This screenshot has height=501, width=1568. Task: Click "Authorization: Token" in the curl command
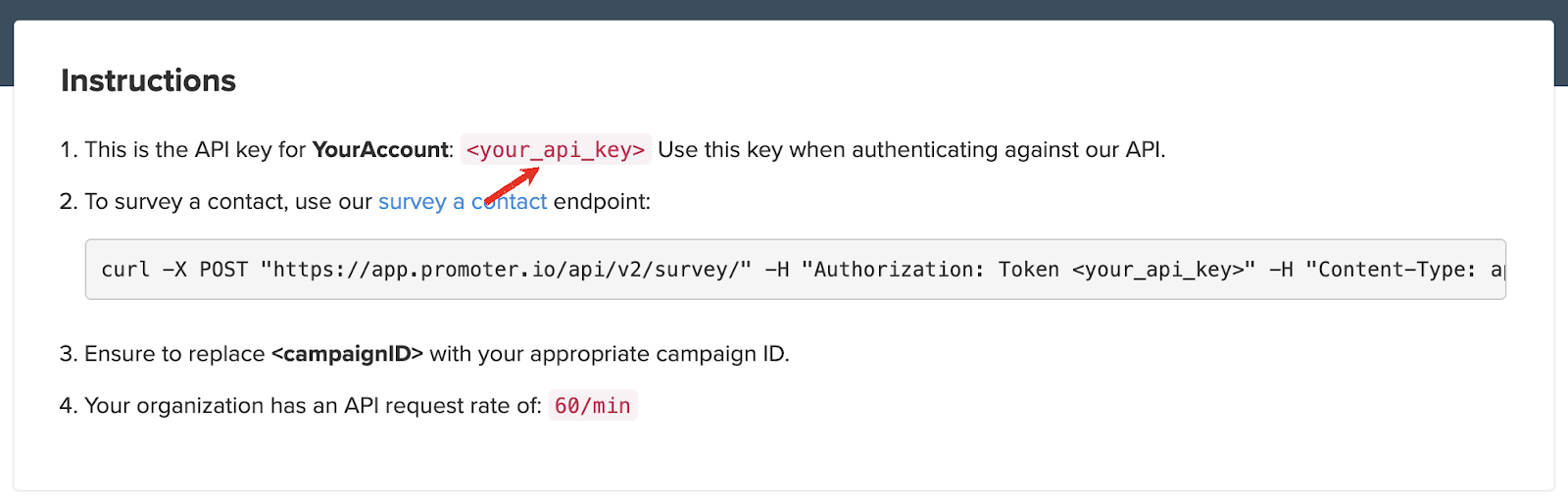tap(936, 270)
